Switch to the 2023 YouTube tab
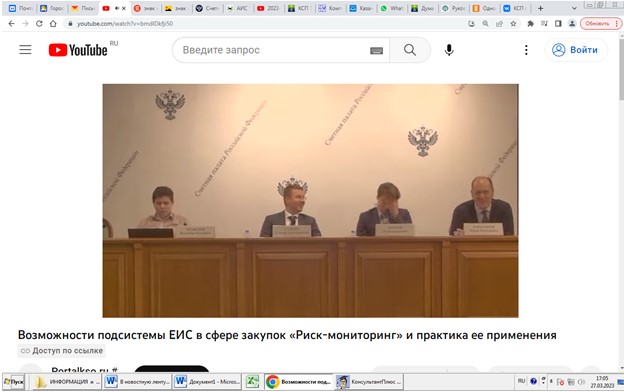 pos(269,8)
